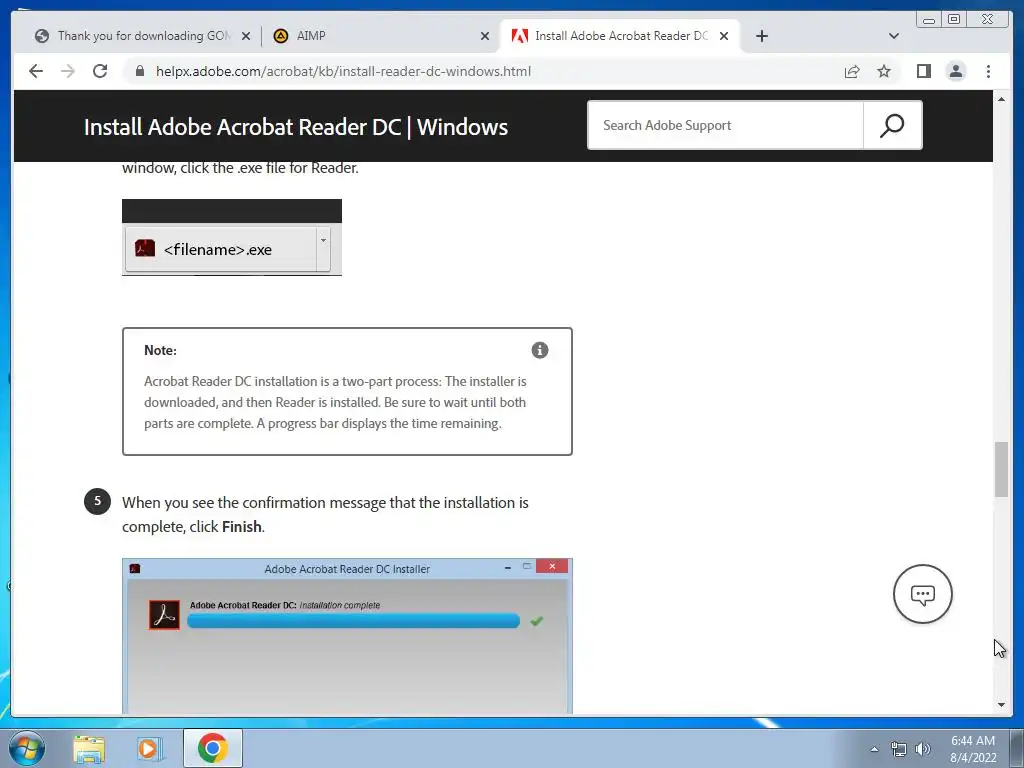The height and width of the screenshot is (768, 1024).
Task: Click the magnifier search button
Action: point(892,125)
